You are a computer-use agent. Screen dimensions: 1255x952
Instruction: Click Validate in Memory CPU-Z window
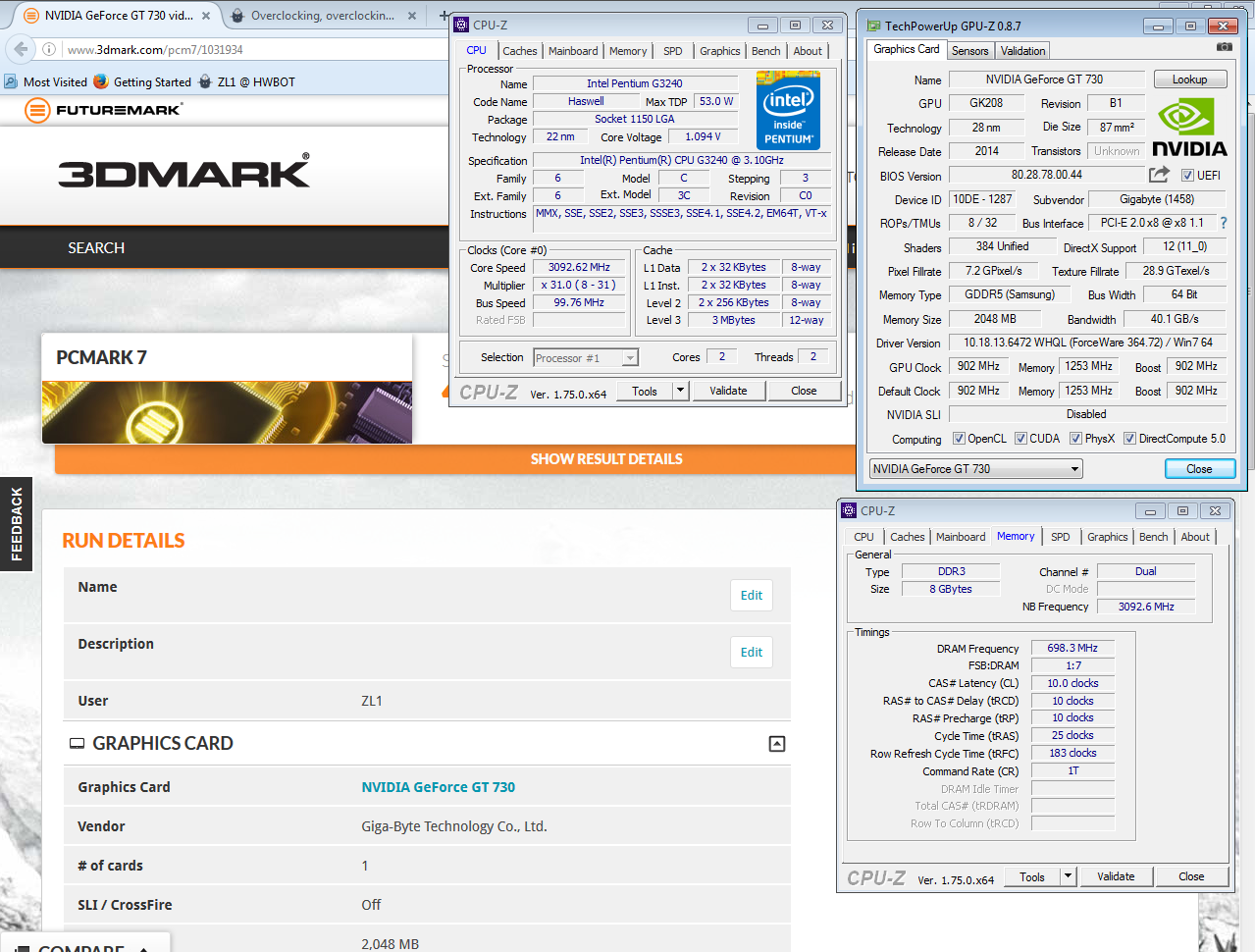[x=1116, y=876]
